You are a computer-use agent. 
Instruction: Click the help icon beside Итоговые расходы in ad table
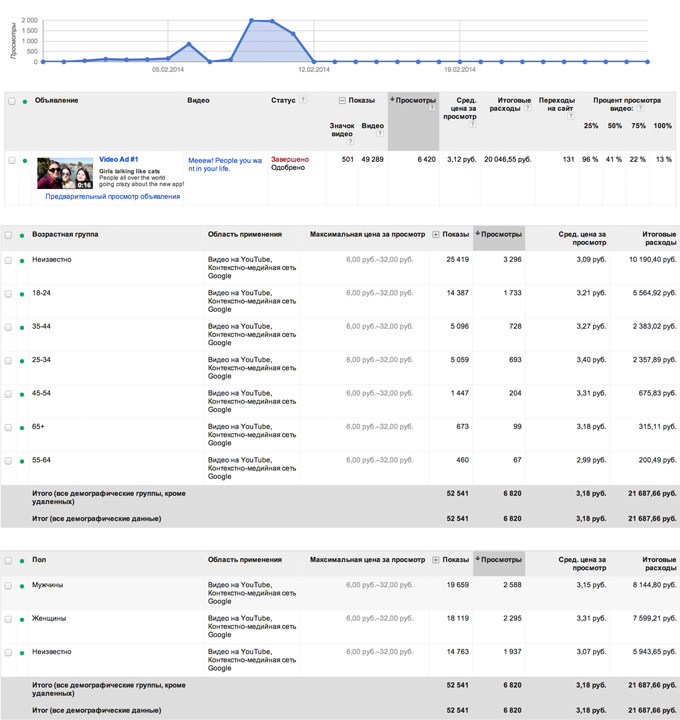[528, 108]
